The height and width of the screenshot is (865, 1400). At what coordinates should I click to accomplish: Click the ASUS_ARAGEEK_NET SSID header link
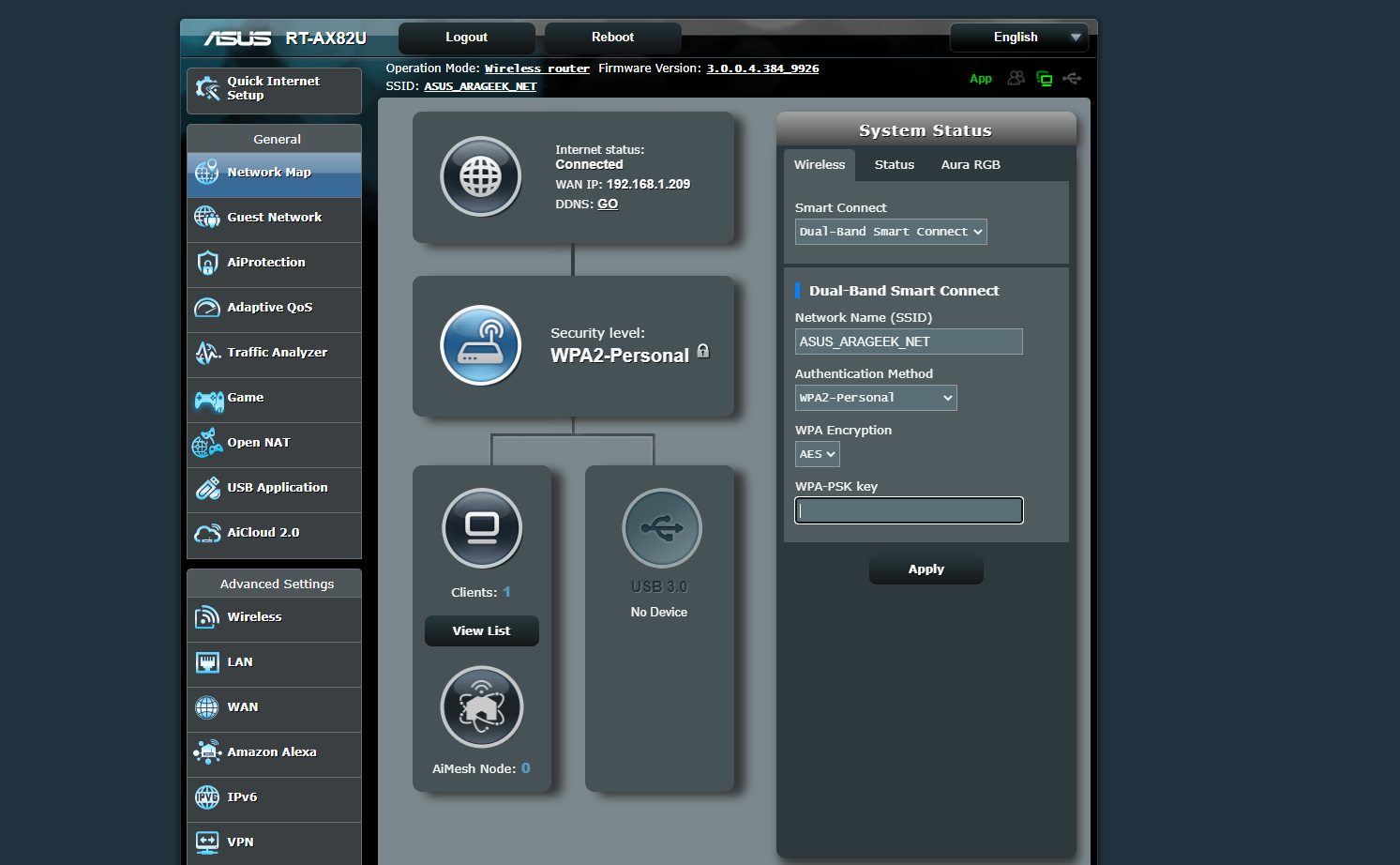[x=480, y=86]
